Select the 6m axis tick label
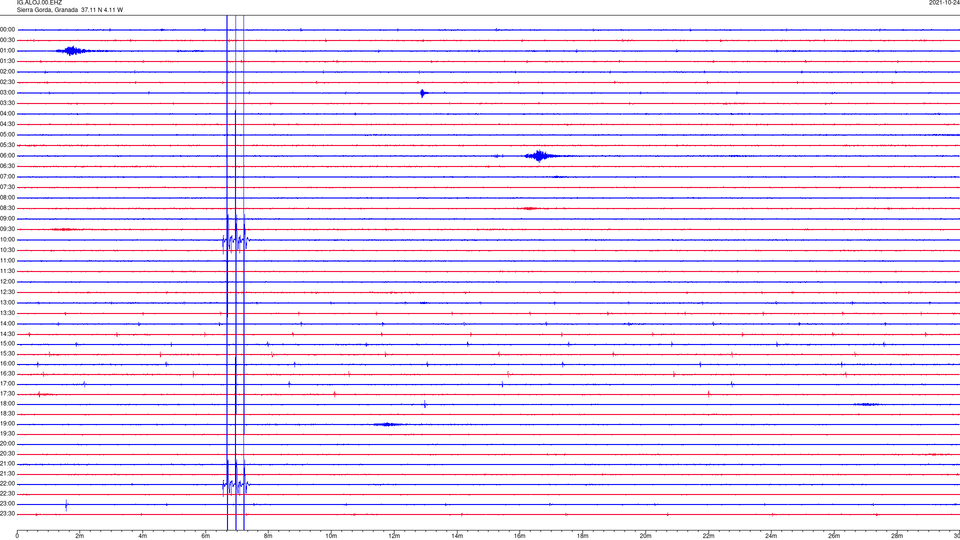960x540 pixels. pyautogui.click(x=205, y=536)
